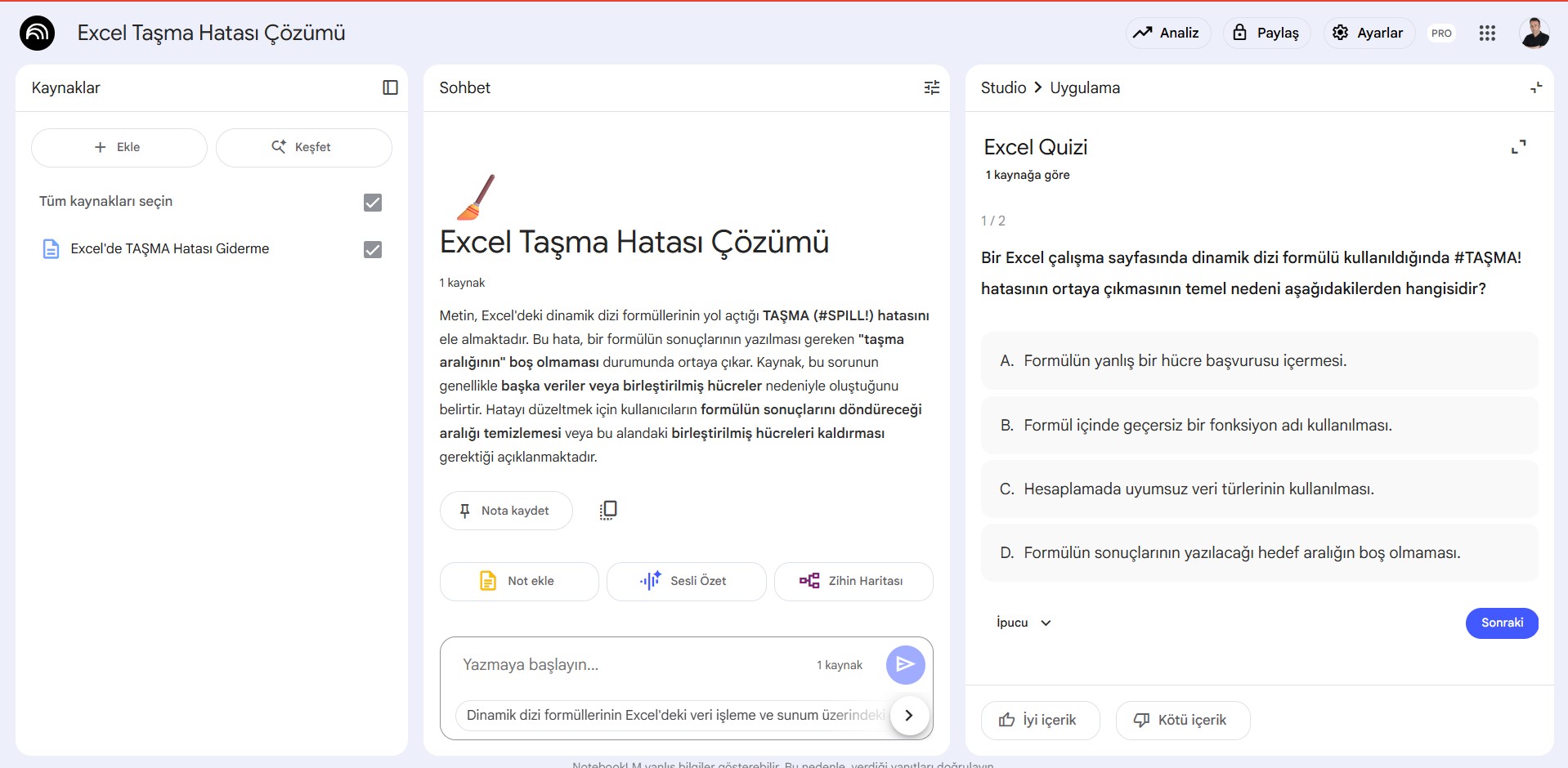This screenshot has width=1568, height=768.
Task: Click Nota kaydet button
Action: coord(506,511)
